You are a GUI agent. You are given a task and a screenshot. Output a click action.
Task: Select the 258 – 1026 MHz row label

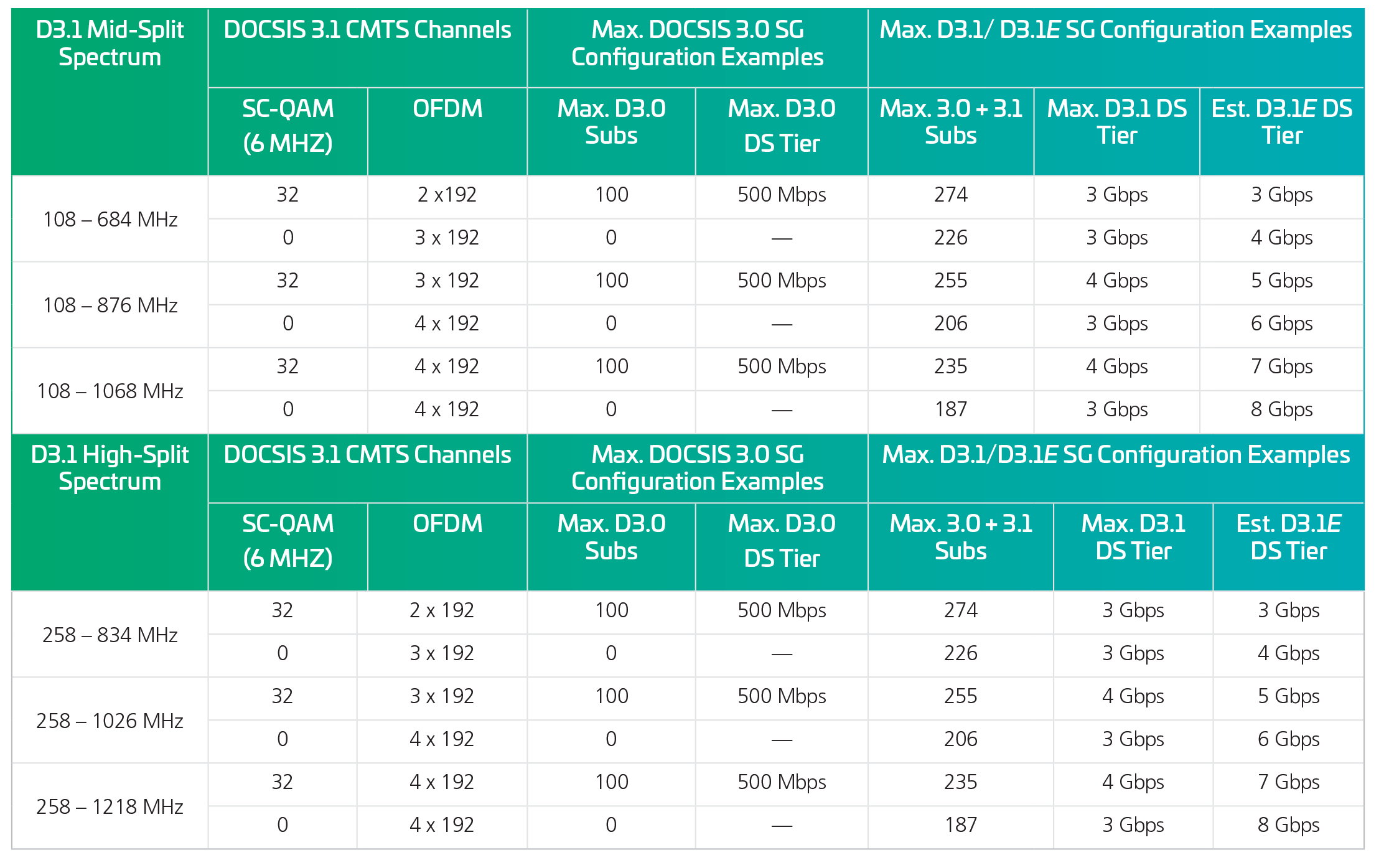tap(110, 721)
